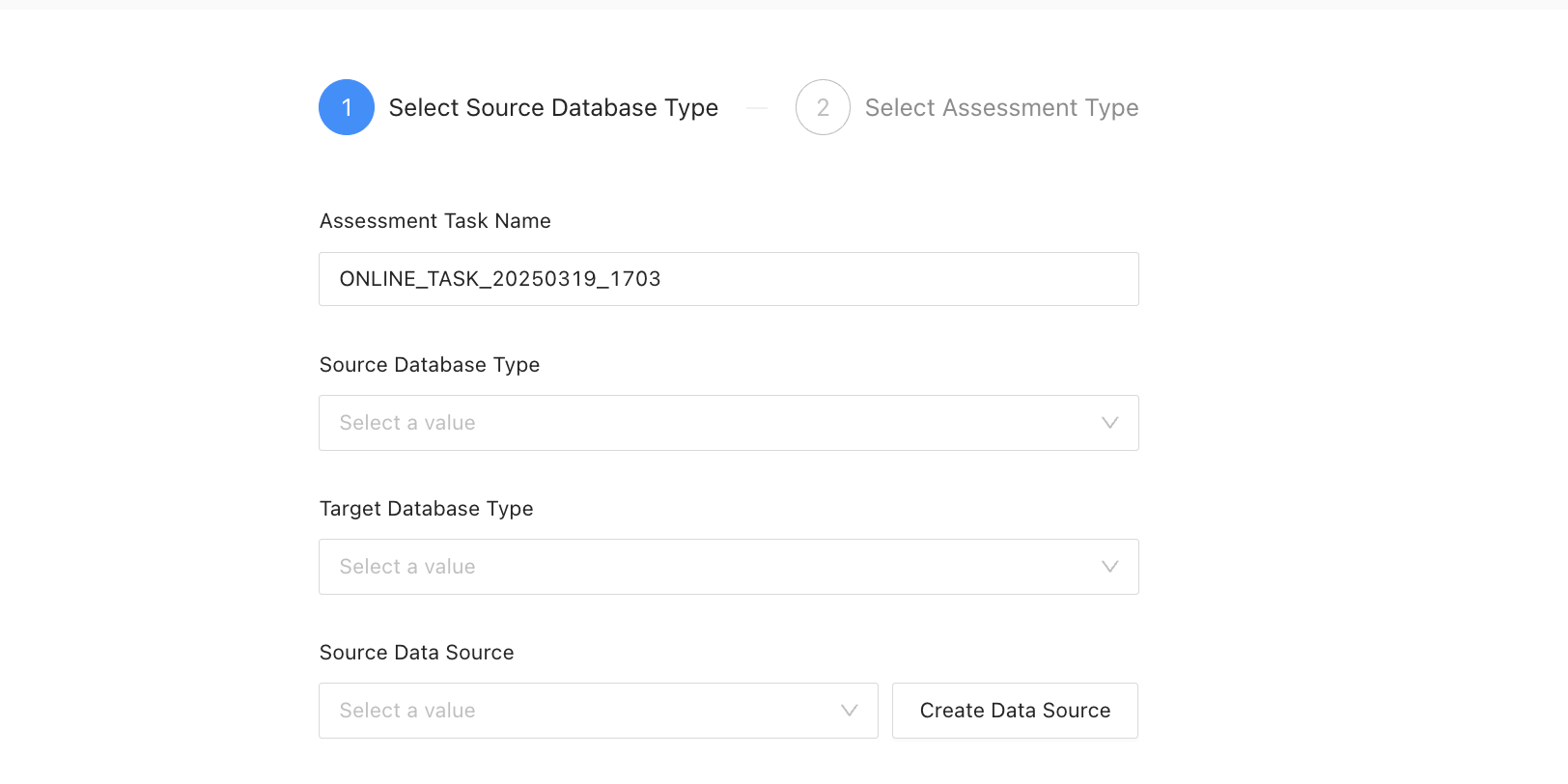Image resolution: width=1568 pixels, height=784 pixels.
Task: Click the Source Data Source chevron arrow
Action: coord(850,711)
